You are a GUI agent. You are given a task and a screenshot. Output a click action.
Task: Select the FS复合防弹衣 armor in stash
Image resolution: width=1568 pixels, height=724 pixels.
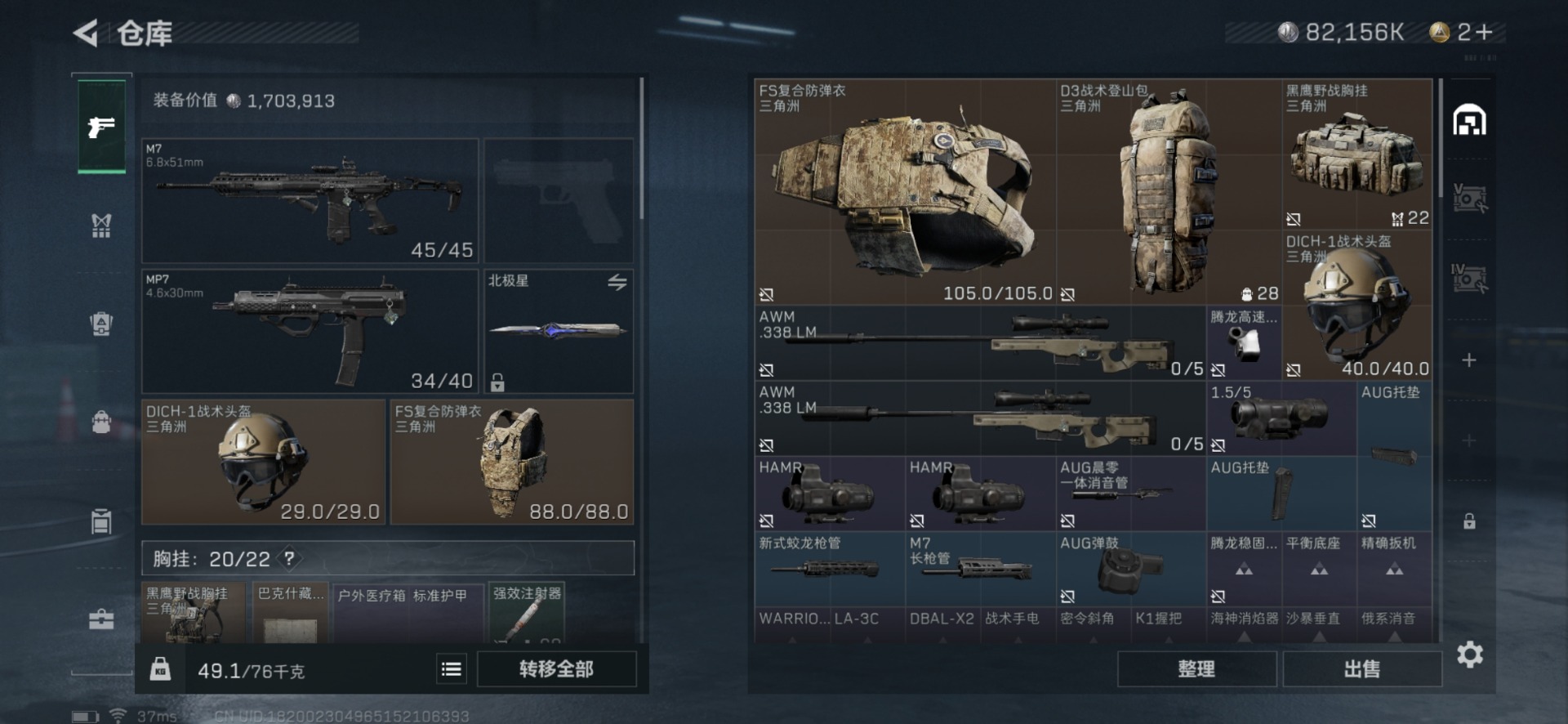(x=905, y=191)
